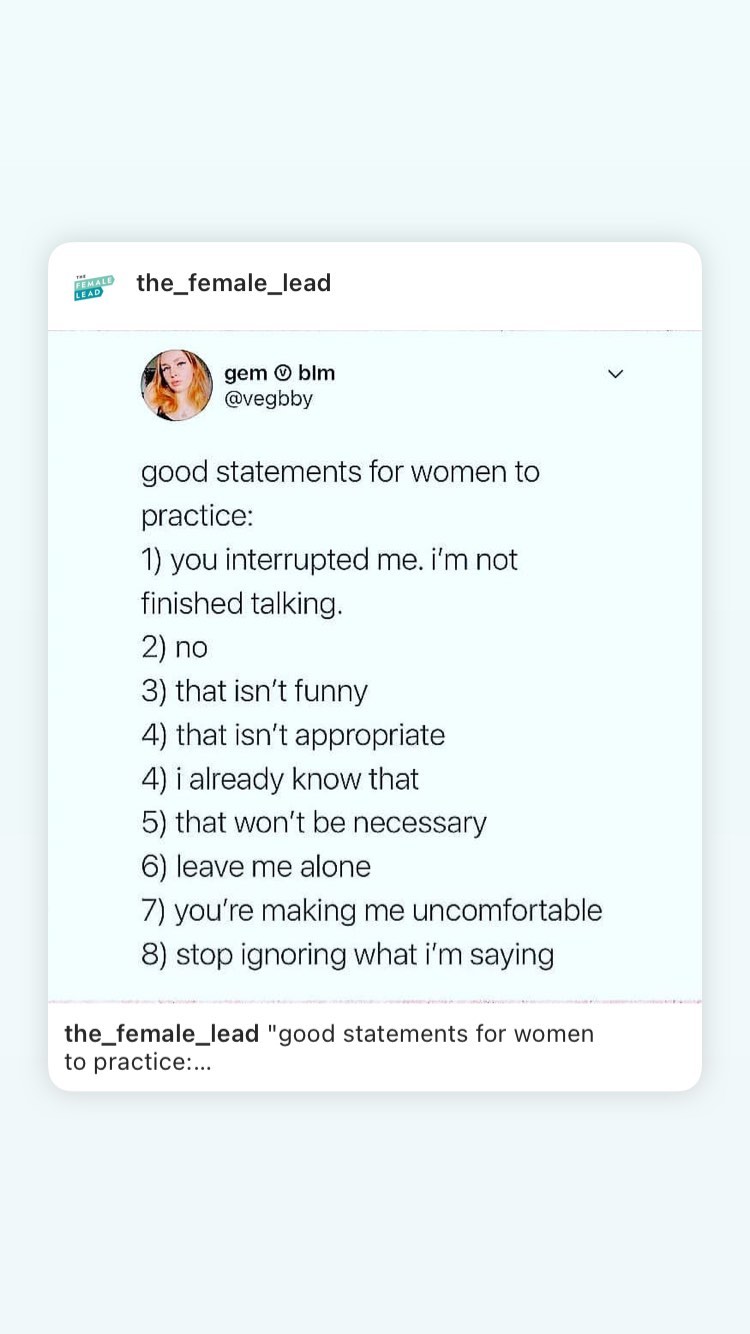
Task: Open the tweet's chevron dropdown menu
Action: pyautogui.click(x=615, y=374)
